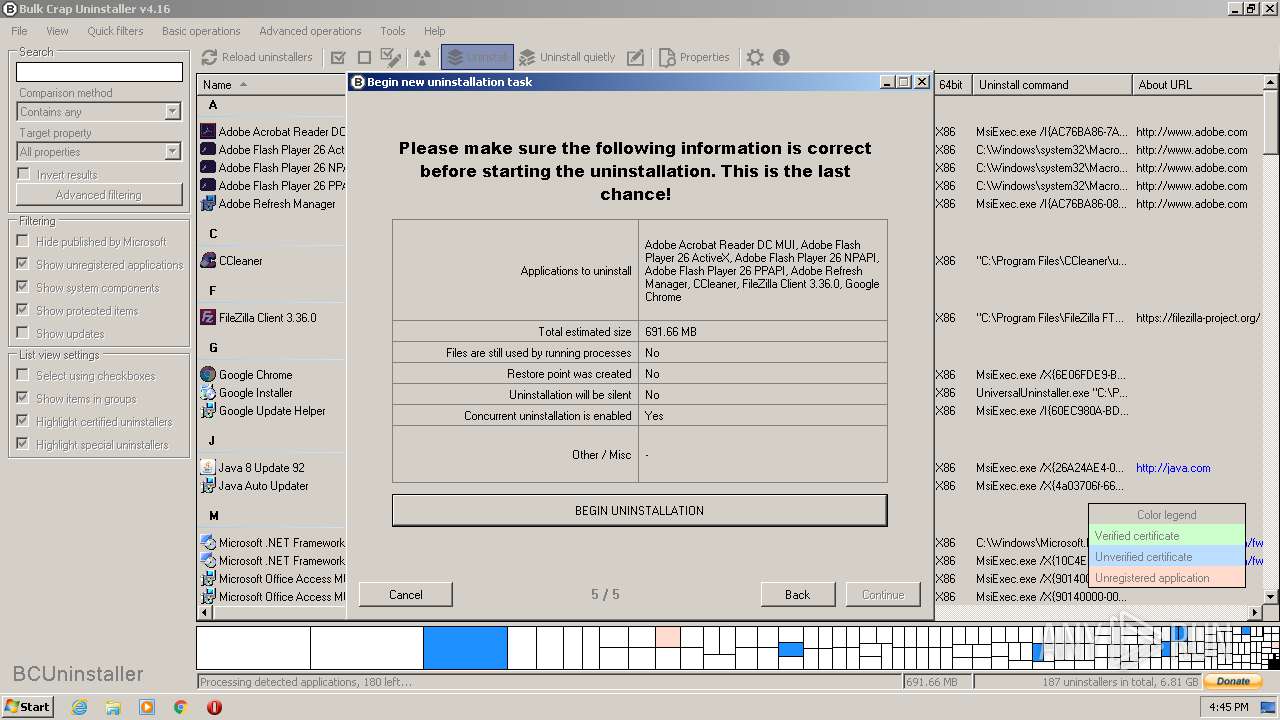Click the Uninstall command column header
Screen dimensions: 1280x720
pos(1052,85)
